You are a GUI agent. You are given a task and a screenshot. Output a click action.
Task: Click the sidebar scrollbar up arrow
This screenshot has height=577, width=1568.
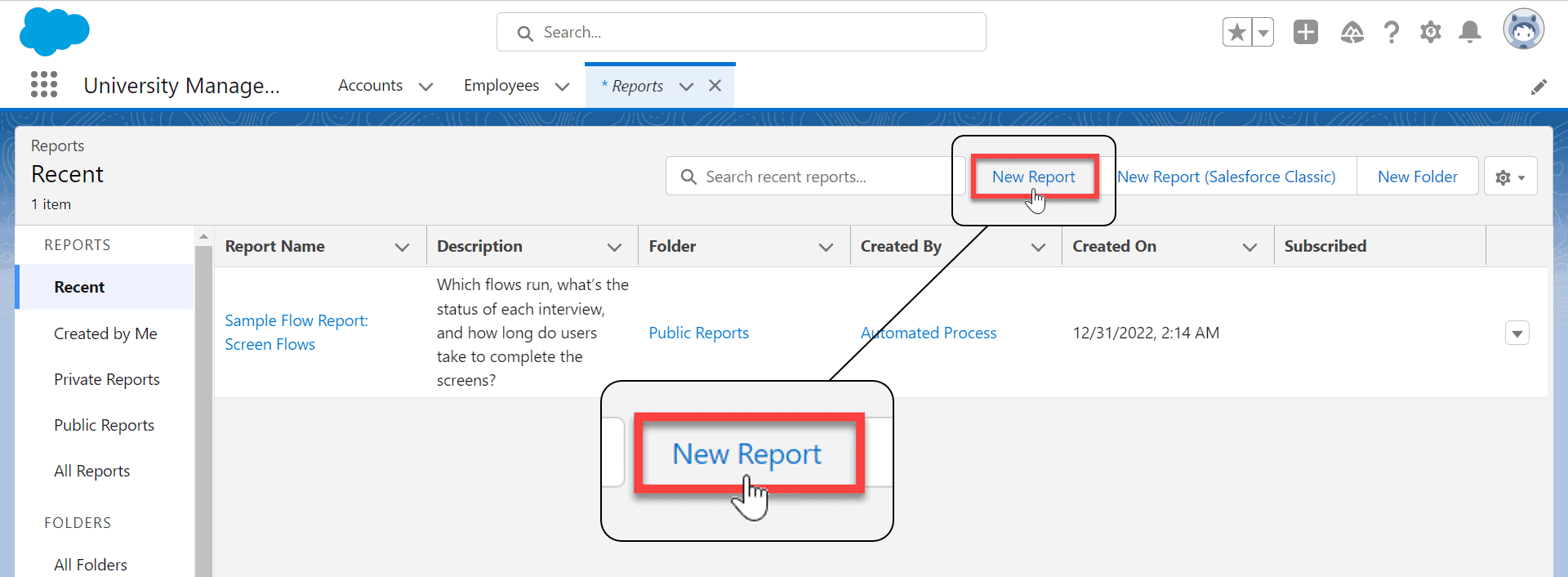pyautogui.click(x=203, y=236)
